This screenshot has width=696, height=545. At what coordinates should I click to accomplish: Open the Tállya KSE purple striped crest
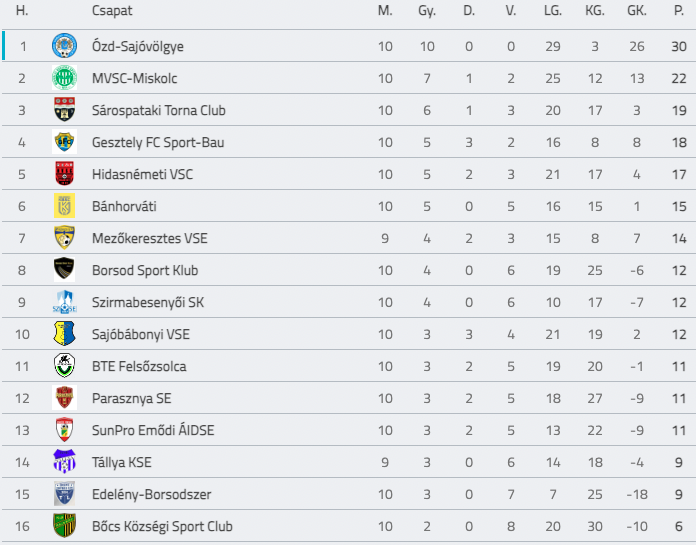coord(64,462)
